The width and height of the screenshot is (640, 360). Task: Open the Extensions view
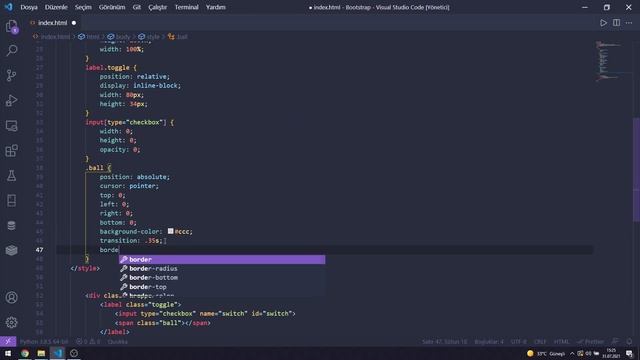[11, 151]
